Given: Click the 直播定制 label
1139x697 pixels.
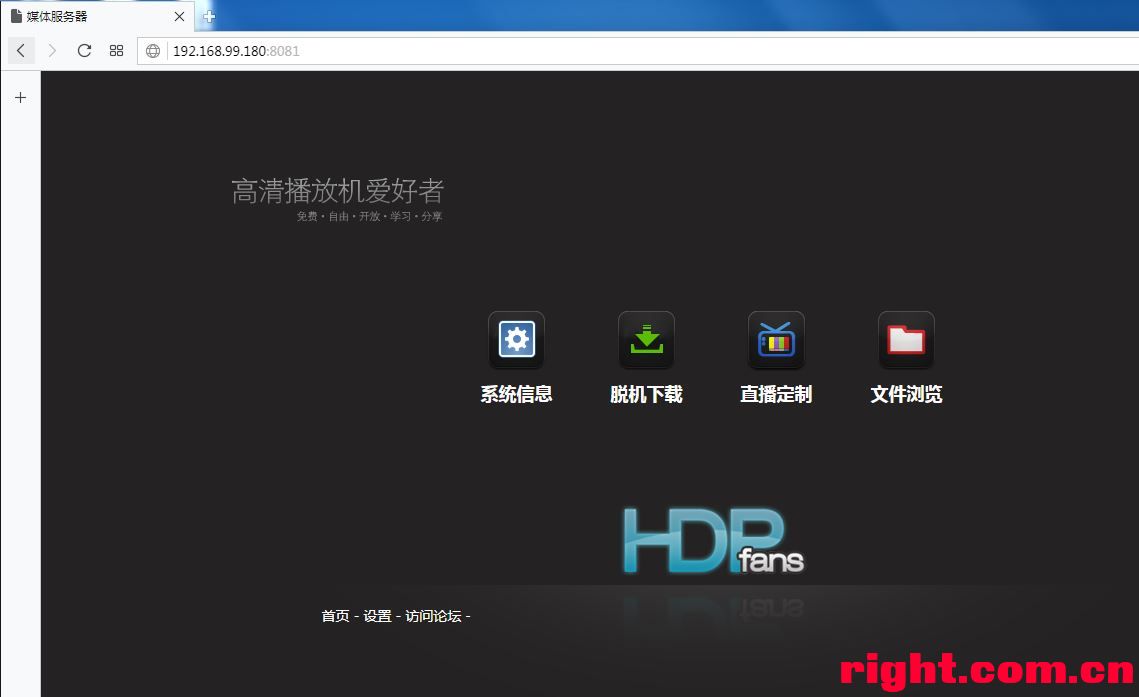Looking at the screenshot, I should pos(777,394).
